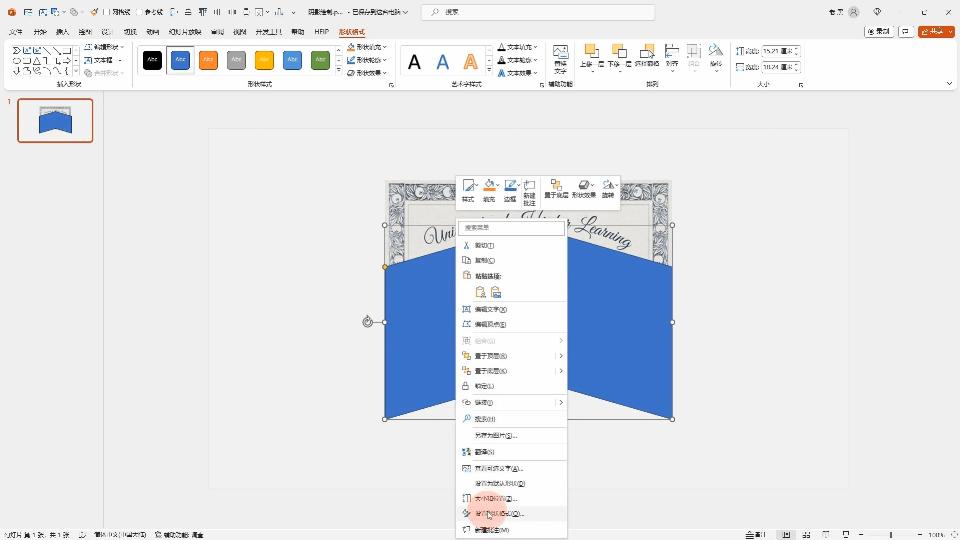Click Cut in the context menu
Image resolution: width=960 pixels, height=540 pixels.
pos(484,245)
